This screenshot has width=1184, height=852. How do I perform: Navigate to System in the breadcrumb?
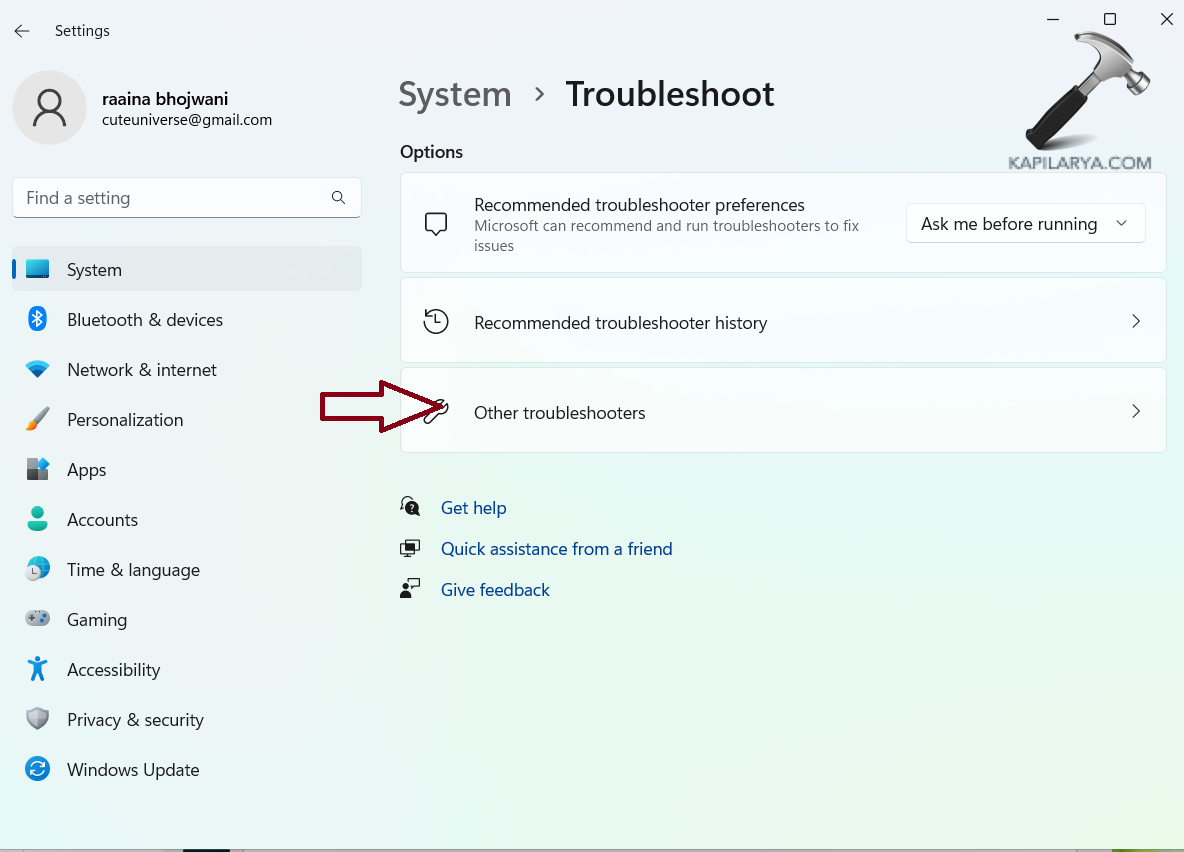coord(455,94)
